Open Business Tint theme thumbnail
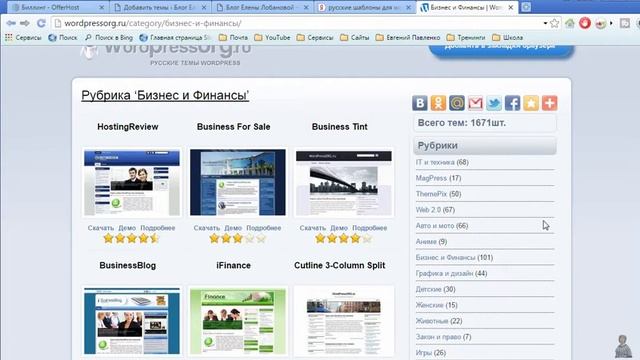This screenshot has width=640, height=360. coord(344,182)
